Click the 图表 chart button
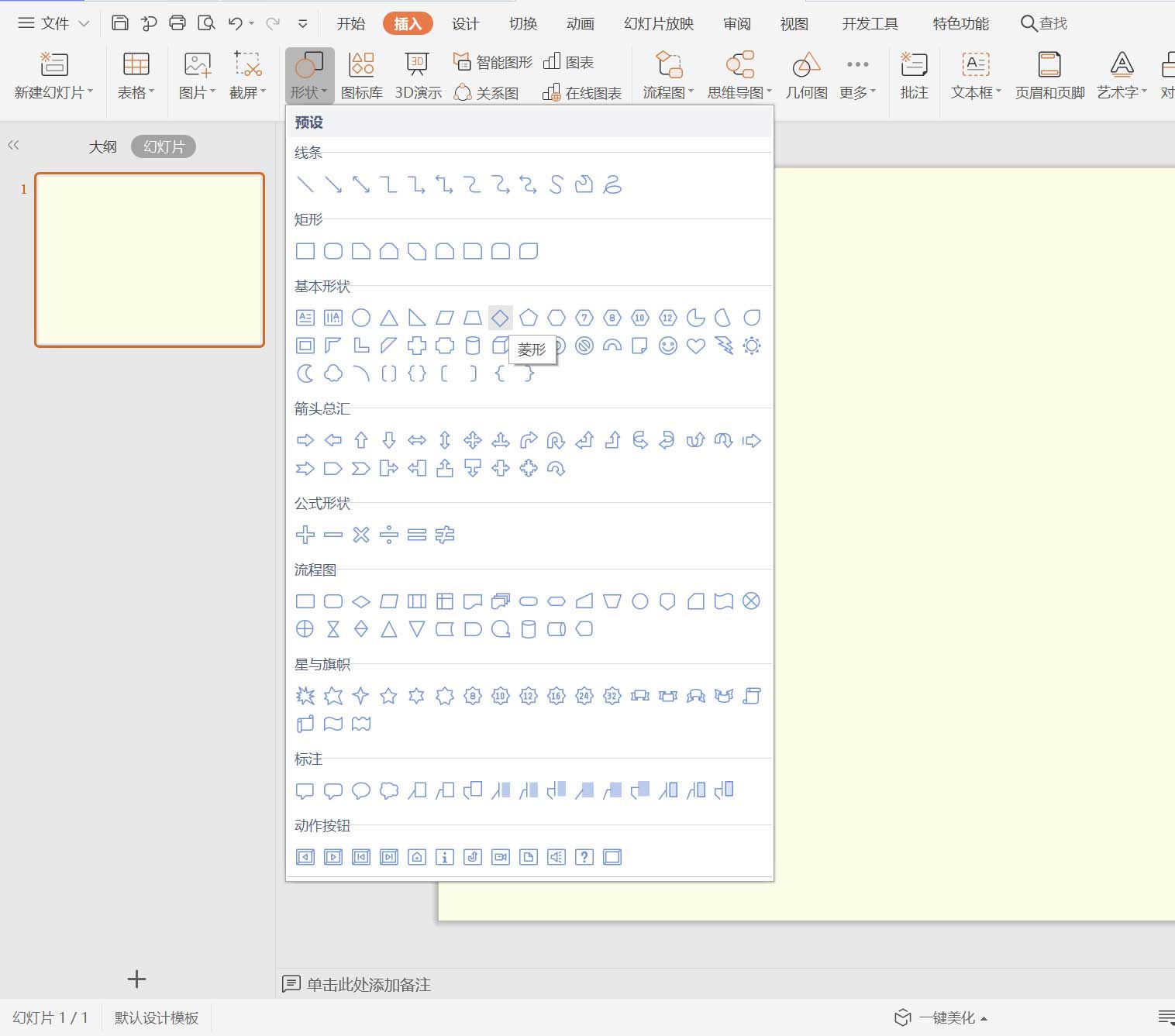 tap(569, 62)
